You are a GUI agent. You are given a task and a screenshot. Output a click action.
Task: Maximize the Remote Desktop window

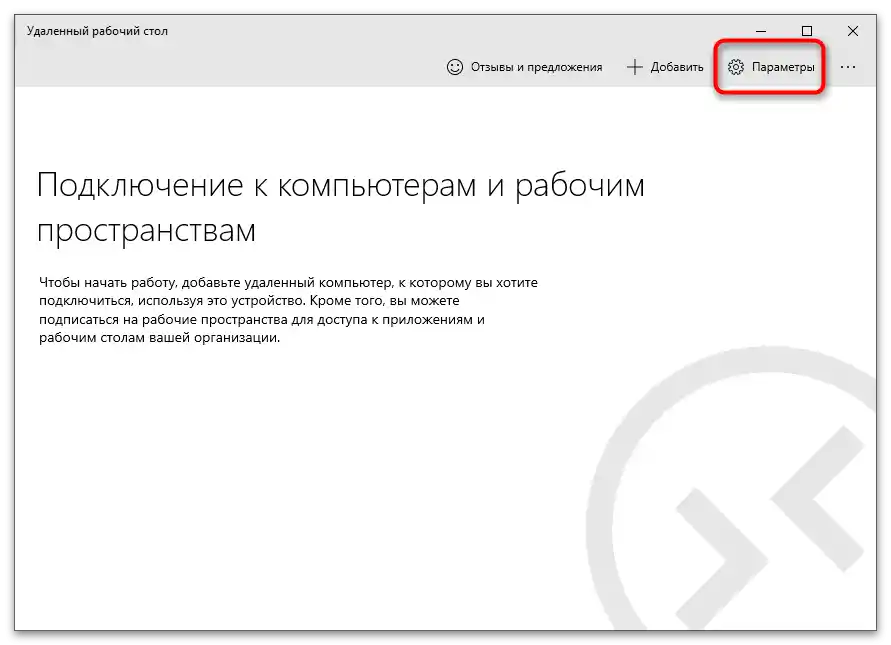coord(806,31)
